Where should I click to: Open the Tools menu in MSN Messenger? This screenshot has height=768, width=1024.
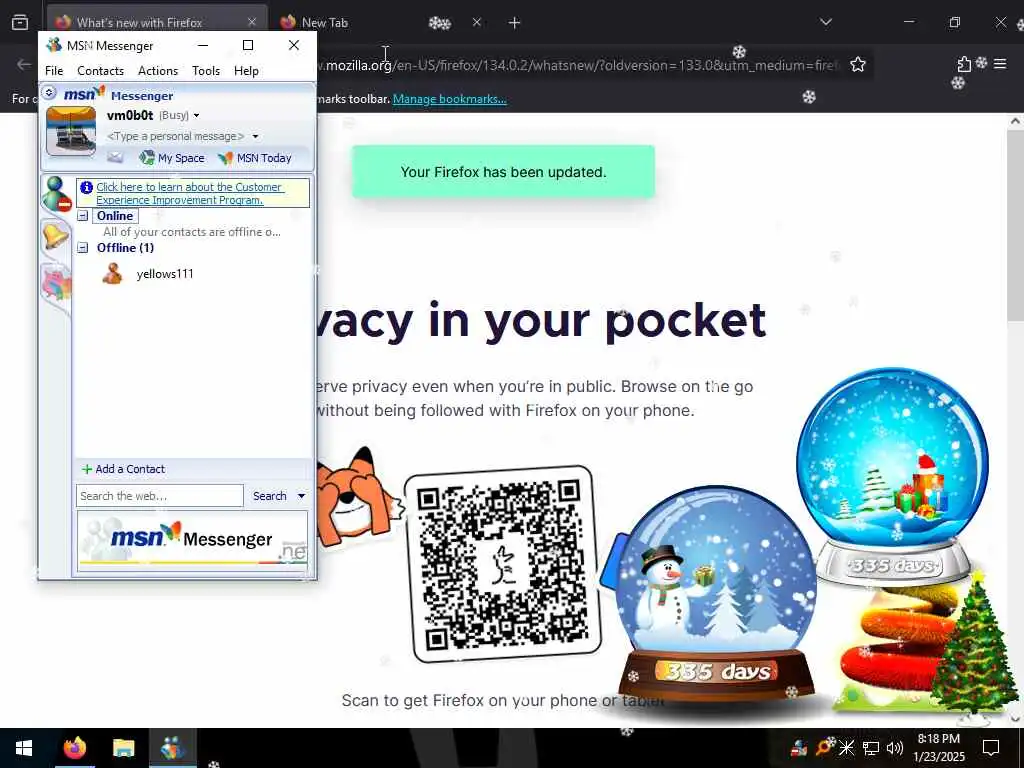click(206, 71)
